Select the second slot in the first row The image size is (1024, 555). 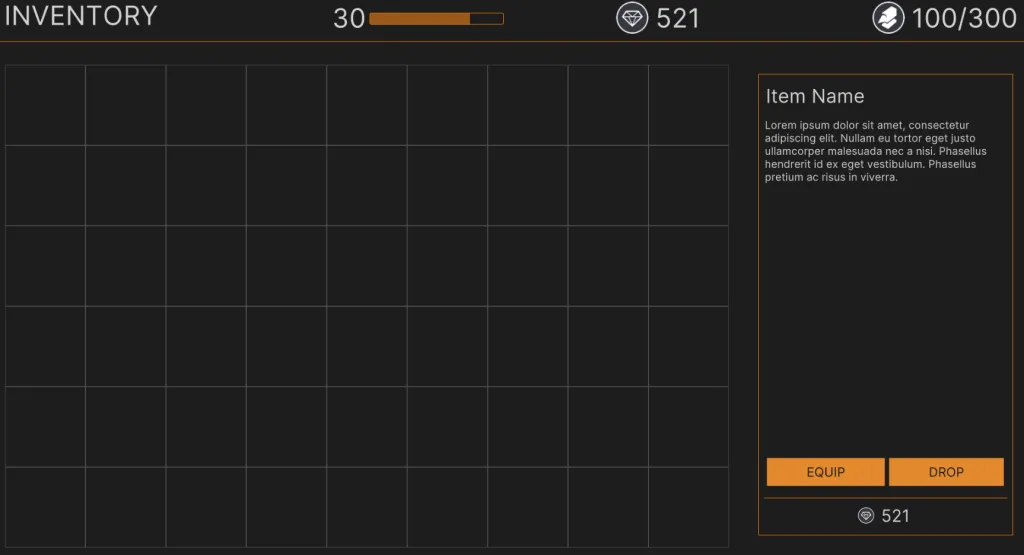(x=126, y=105)
